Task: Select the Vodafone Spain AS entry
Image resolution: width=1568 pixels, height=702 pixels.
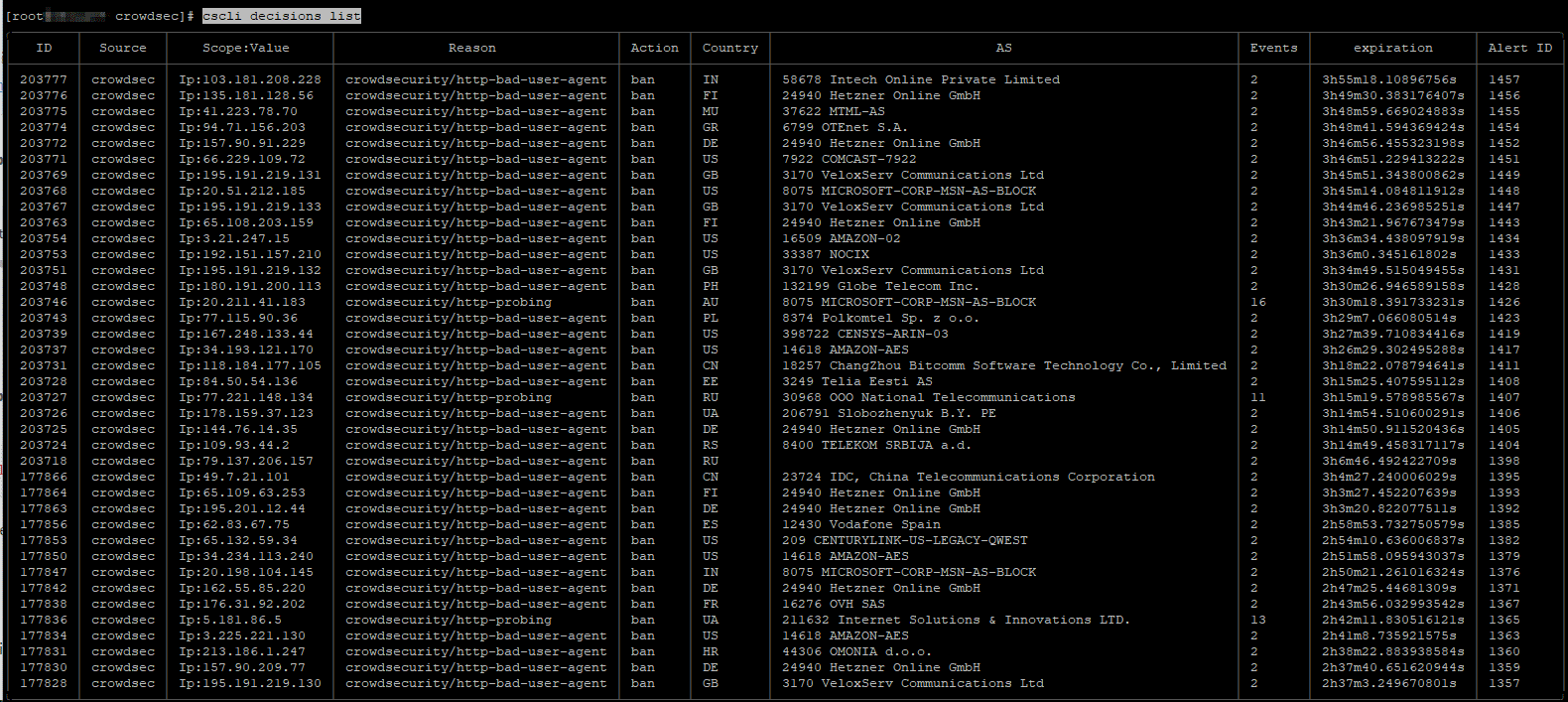Action: click(x=860, y=524)
